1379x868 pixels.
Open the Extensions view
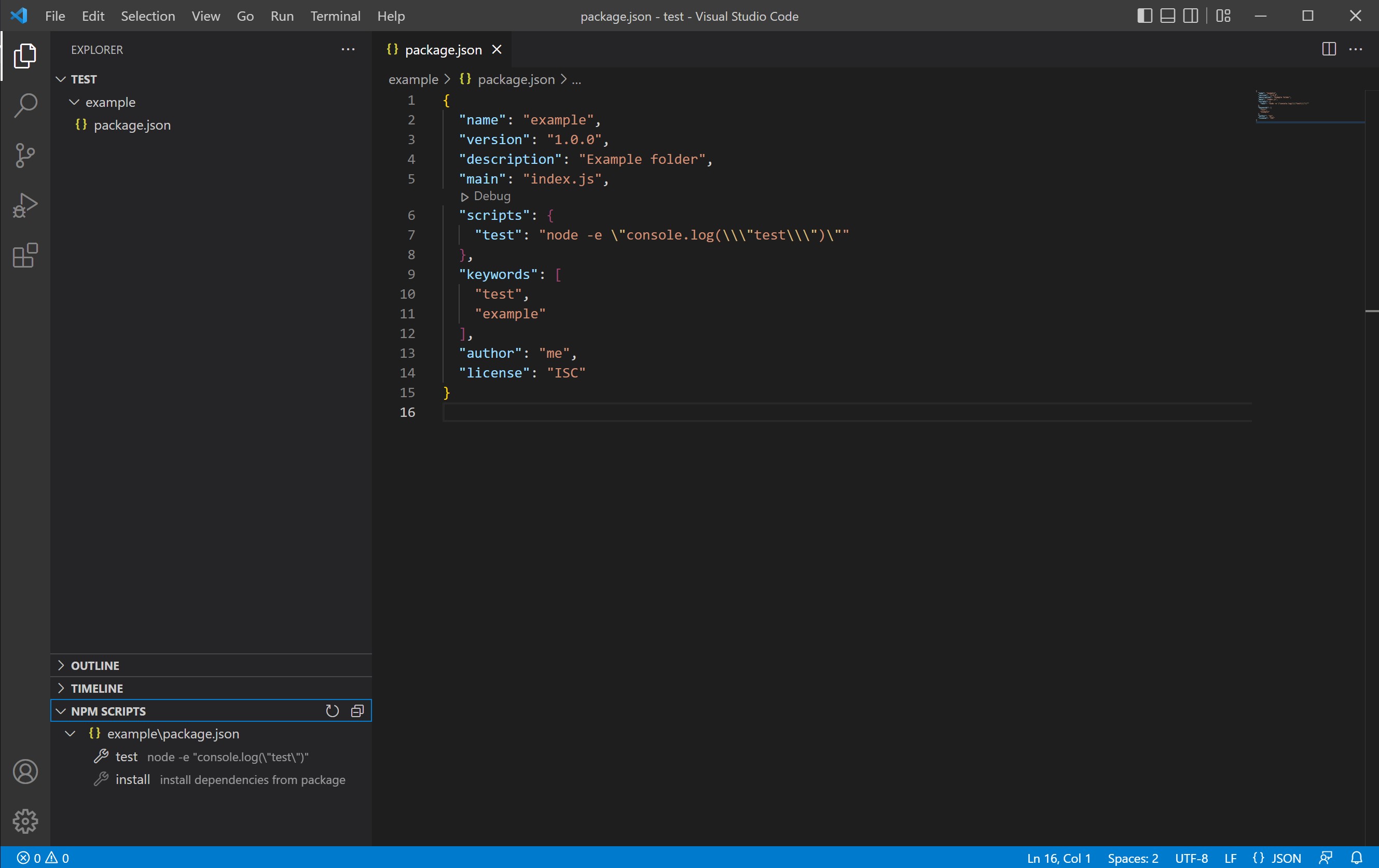pyautogui.click(x=24, y=256)
